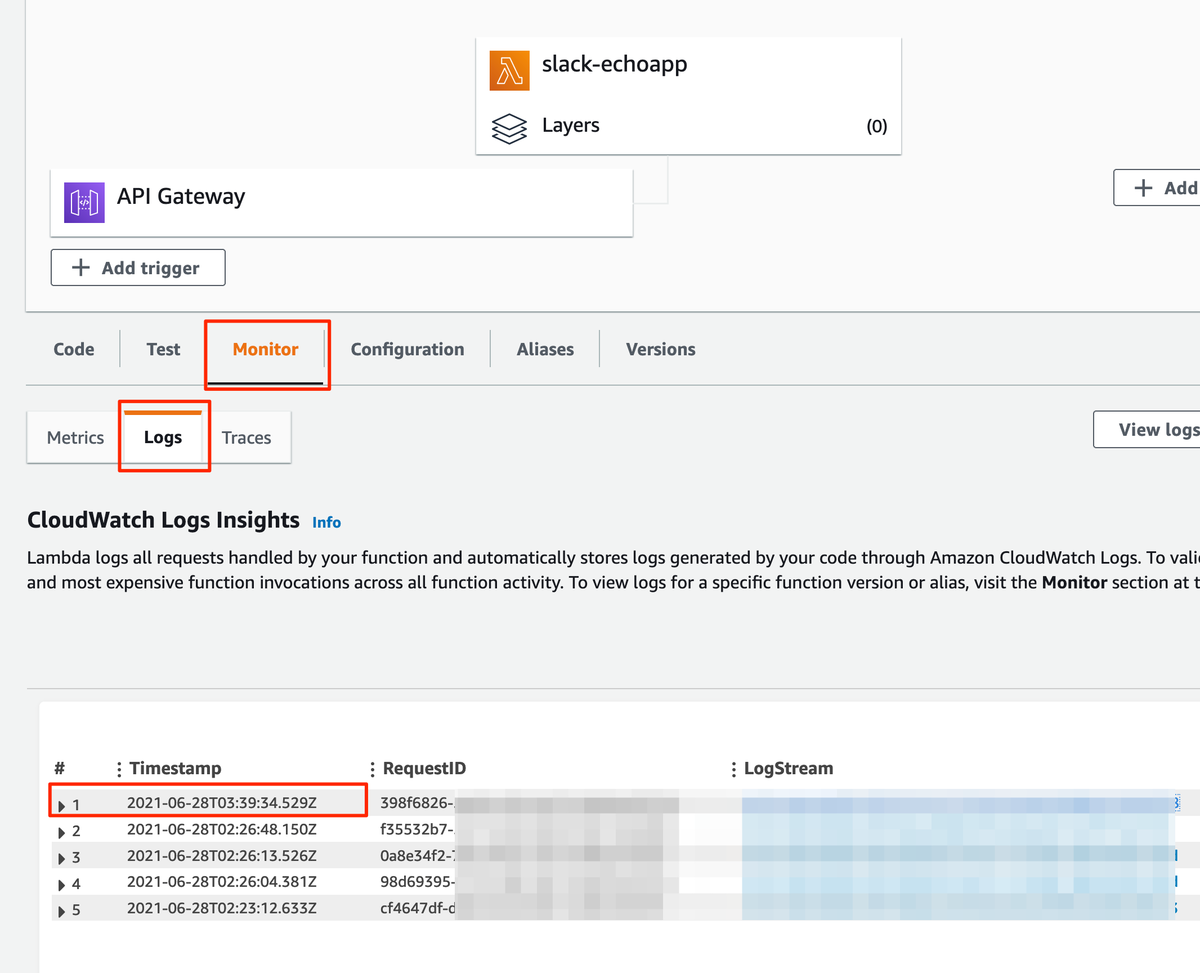Open the RequestID column options handle

pyautogui.click(x=373, y=769)
